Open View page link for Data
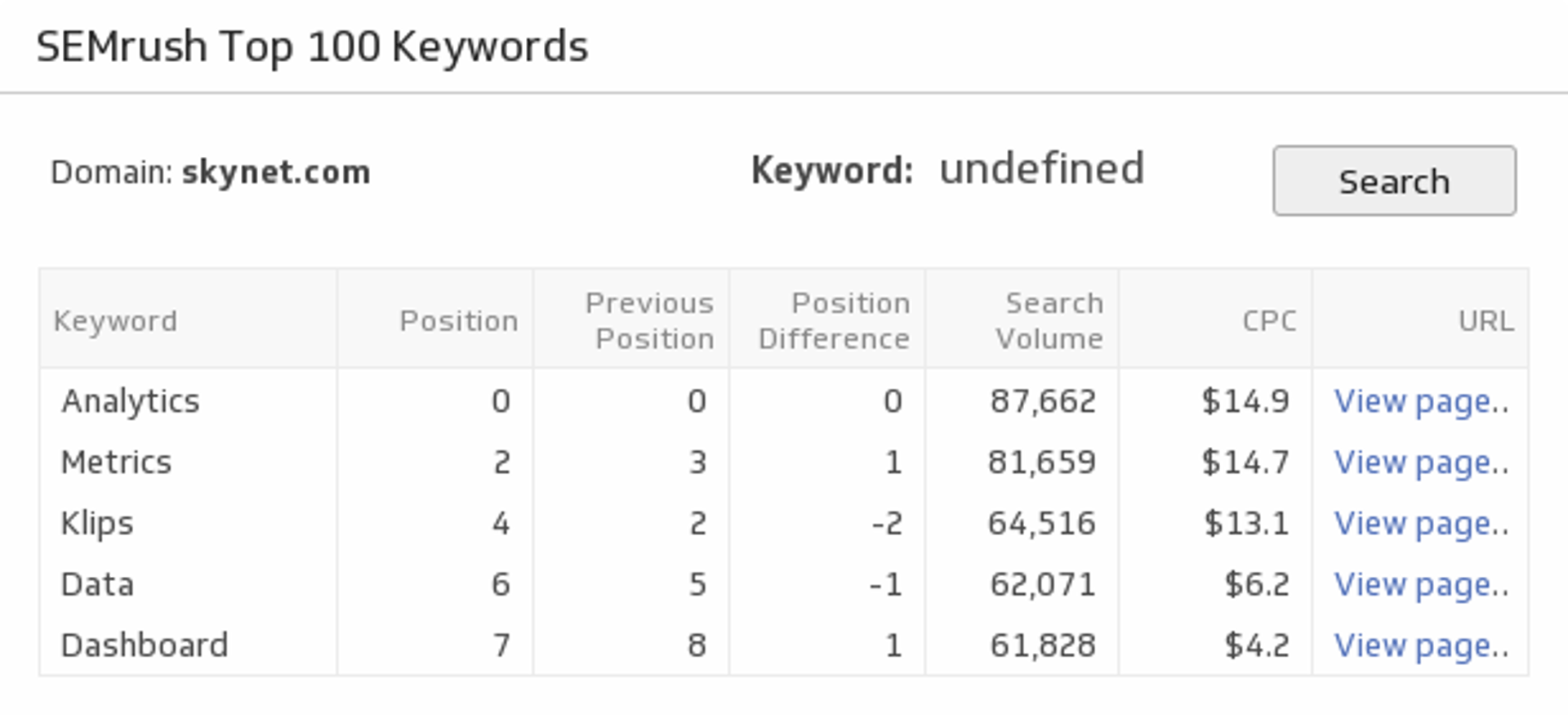Viewport: 1568px width, 715px height. pos(1420,585)
